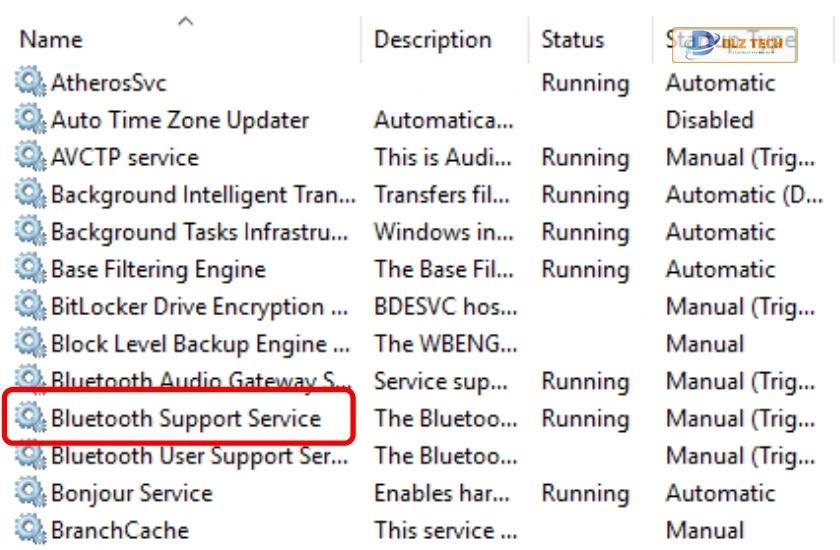Click the Auto Time Zone Updater gear icon
The image size is (840, 550).
(30, 119)
